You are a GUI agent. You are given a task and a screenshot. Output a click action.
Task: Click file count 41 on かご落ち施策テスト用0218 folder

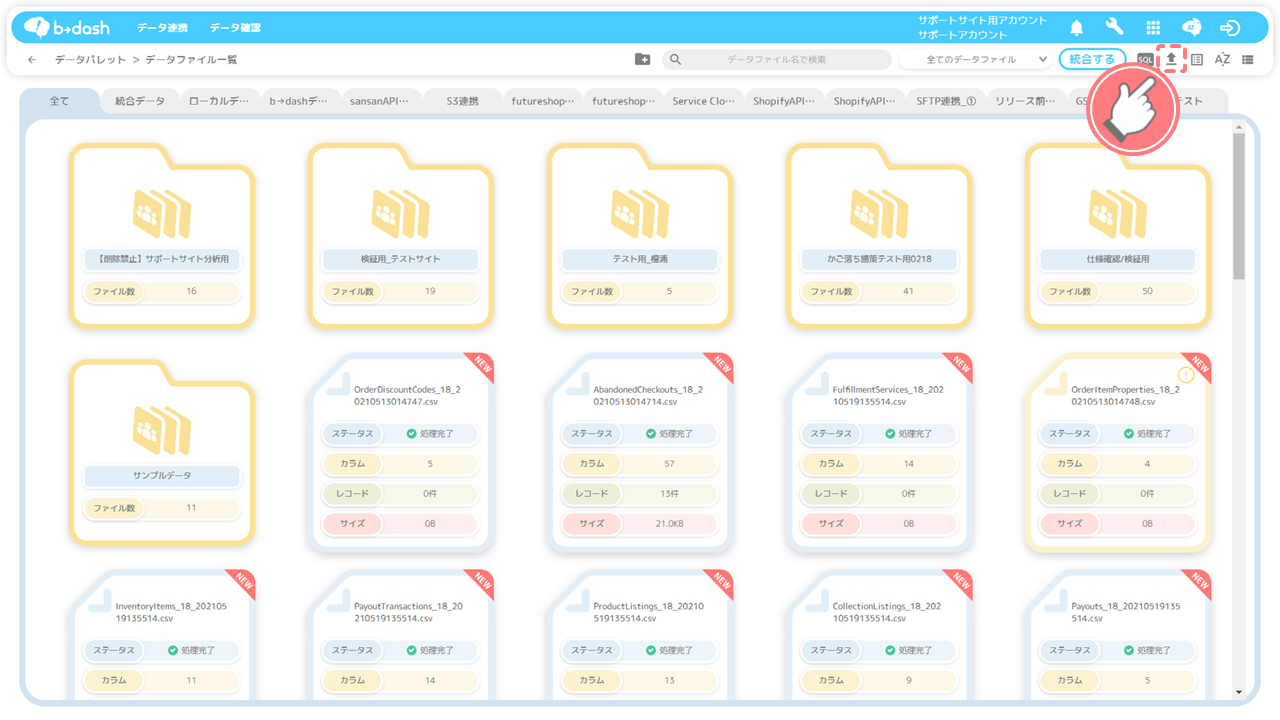coord(908,292)
